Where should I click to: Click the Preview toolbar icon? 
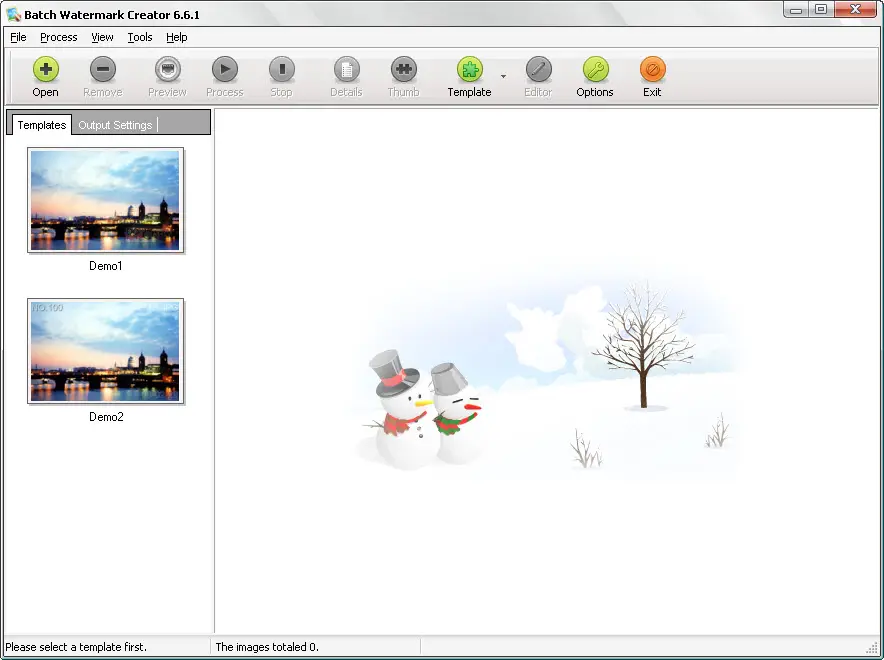167,69
